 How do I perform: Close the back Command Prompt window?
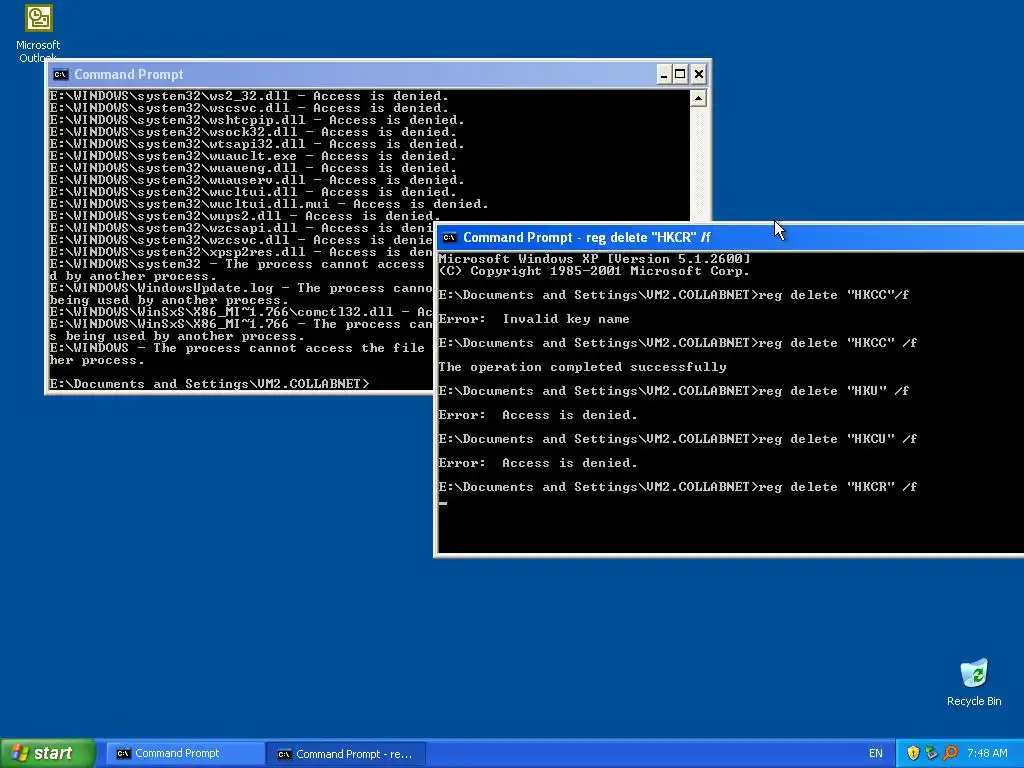tap(698, 74)
